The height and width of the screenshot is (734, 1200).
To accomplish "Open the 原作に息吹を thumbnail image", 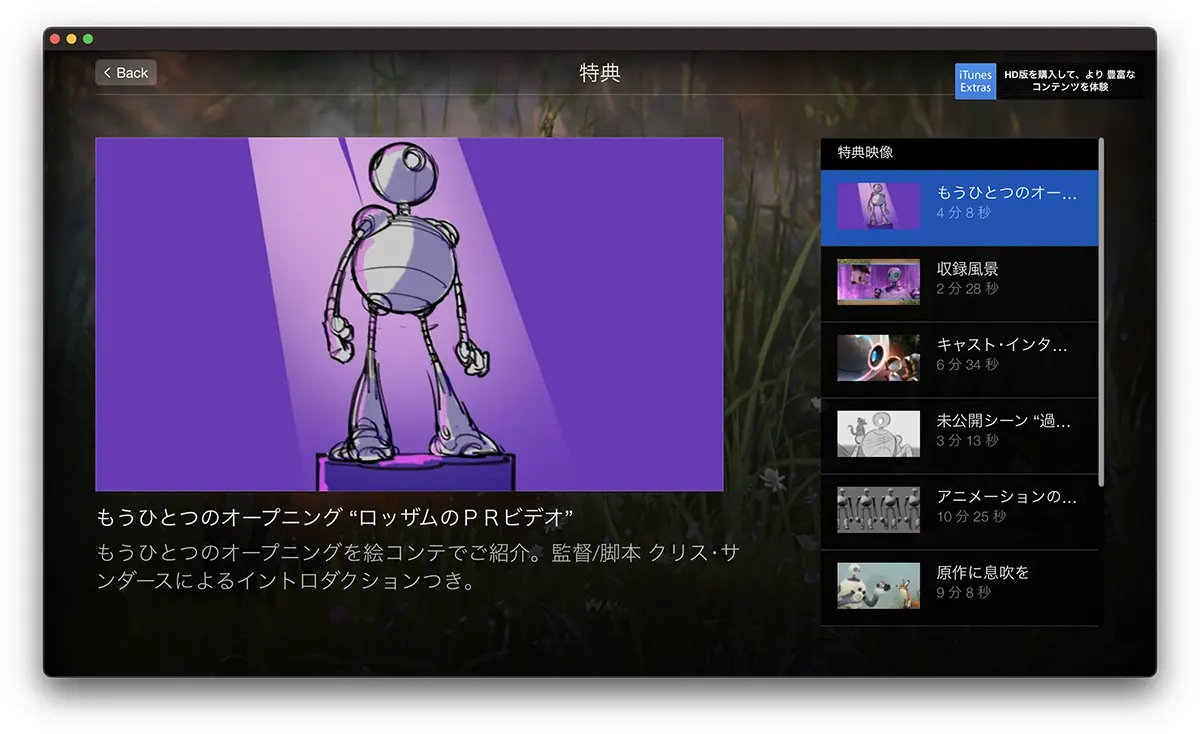I will pos(878,586).
